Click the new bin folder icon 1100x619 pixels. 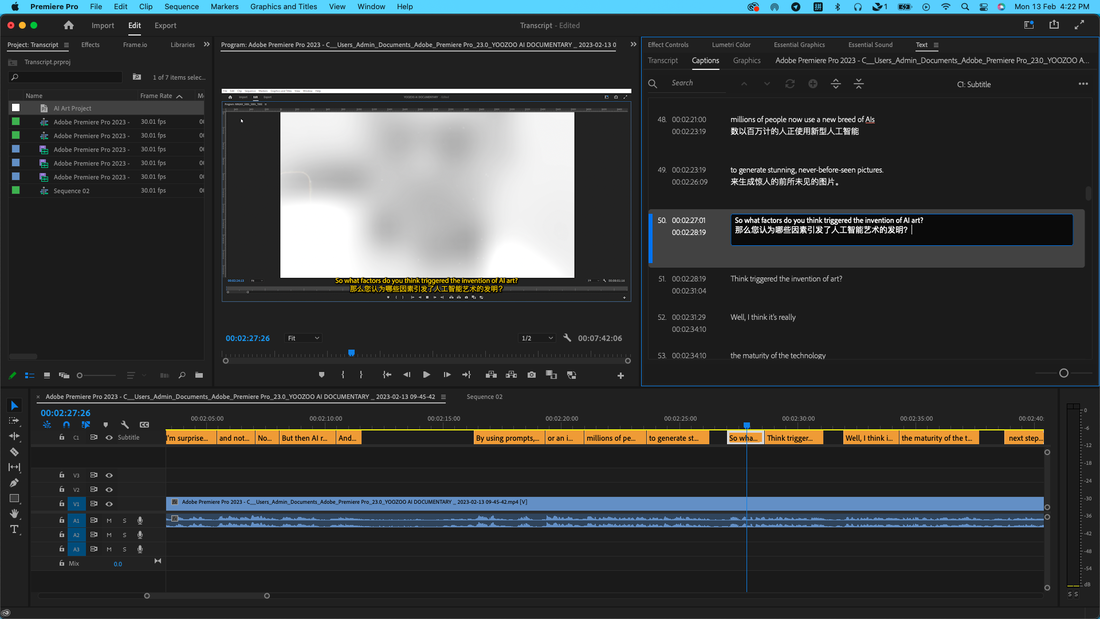[x=199, y=375]
